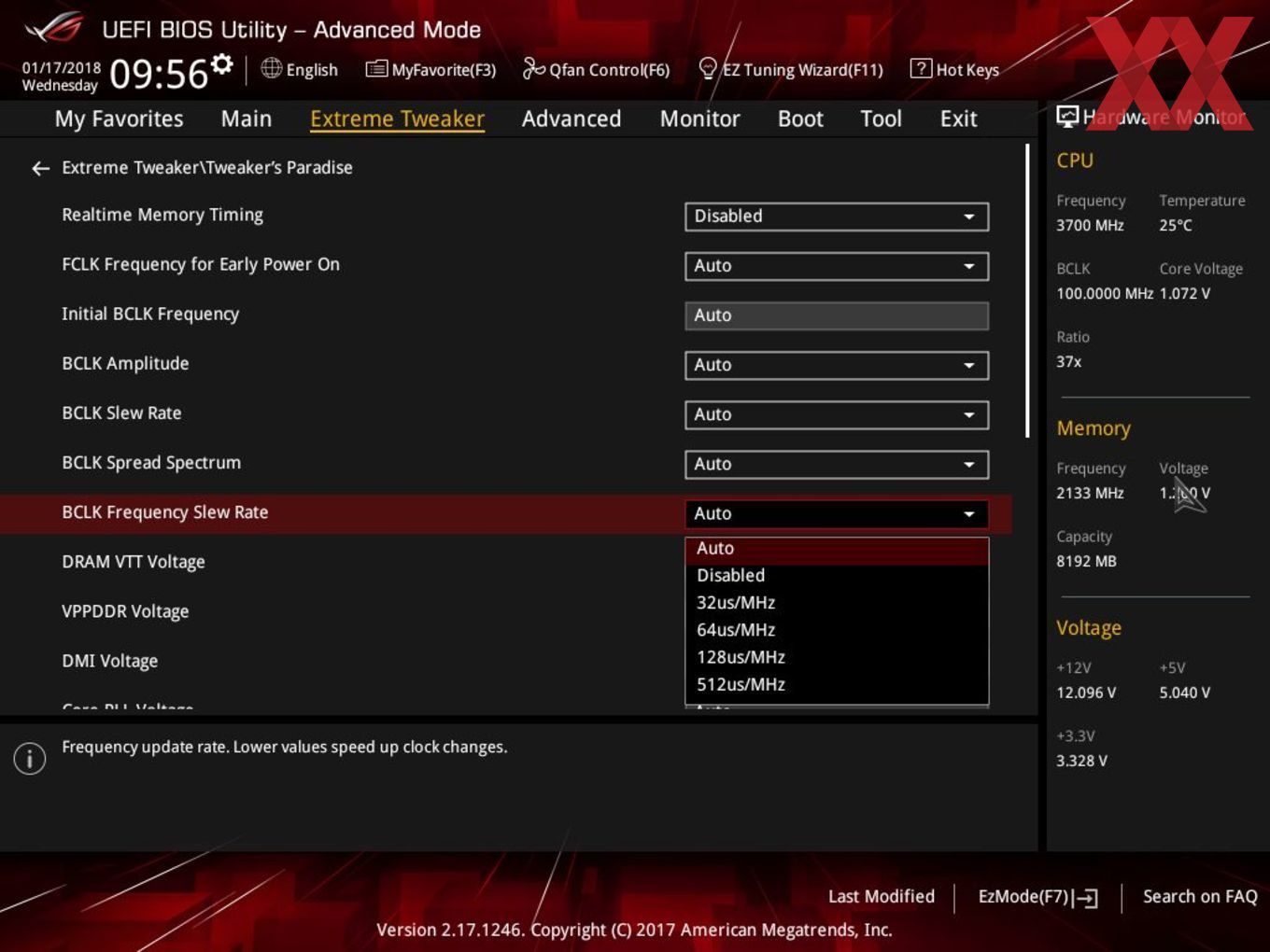Select Initial BCLK Frequency label
The image size is (1270, 952).
click(150, 314)
